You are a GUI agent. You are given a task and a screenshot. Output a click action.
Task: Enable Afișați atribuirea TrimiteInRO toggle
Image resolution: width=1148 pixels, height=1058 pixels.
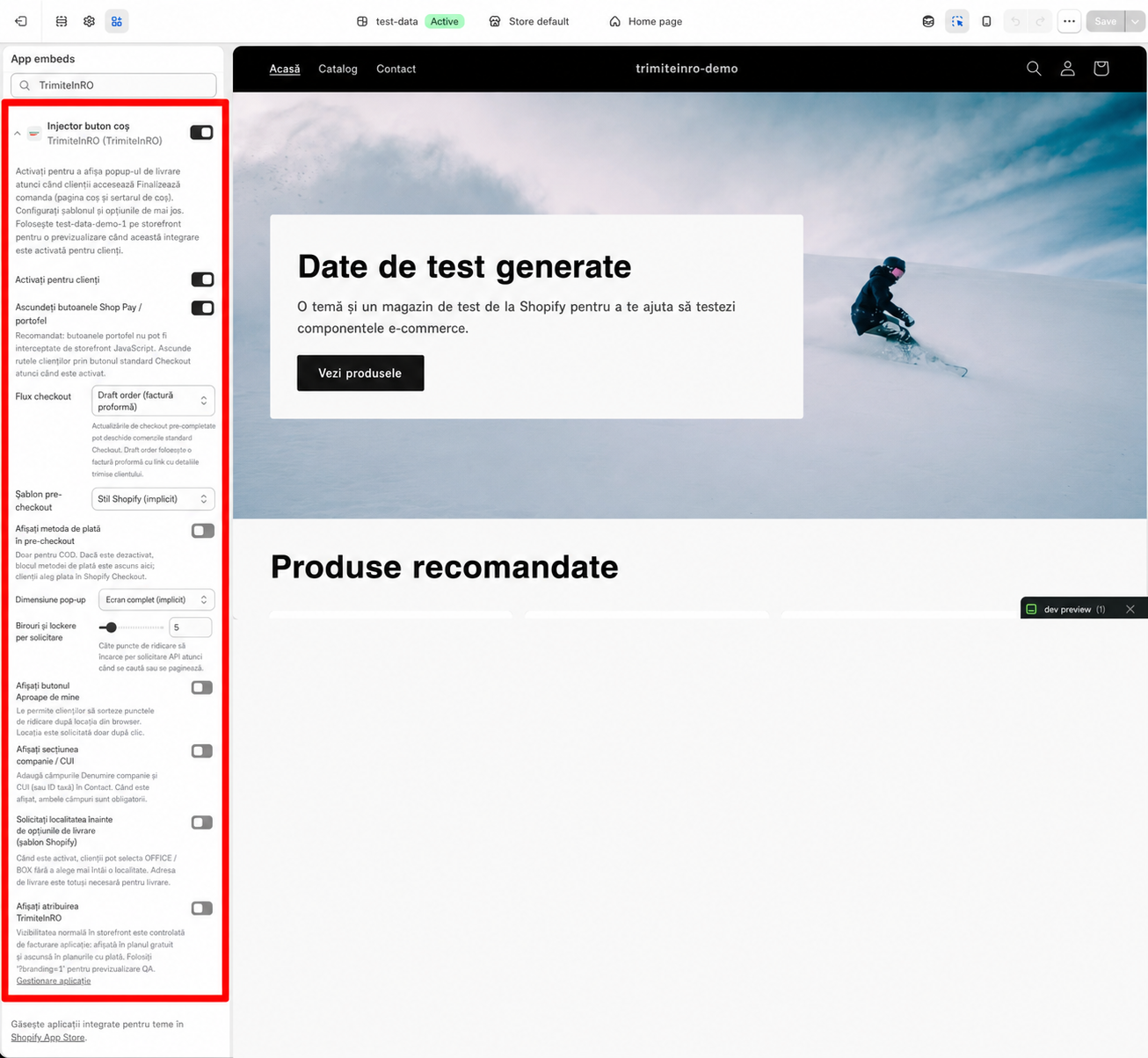[202, 908]
